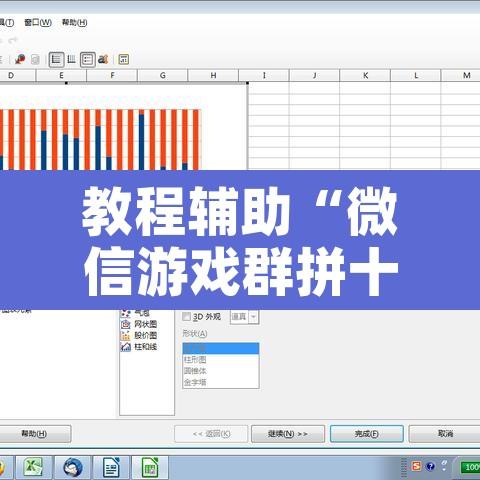Image resolution: width=480 pixels, height=480 pixels.
Task: Select column header H
Action: tap(213, 75)
